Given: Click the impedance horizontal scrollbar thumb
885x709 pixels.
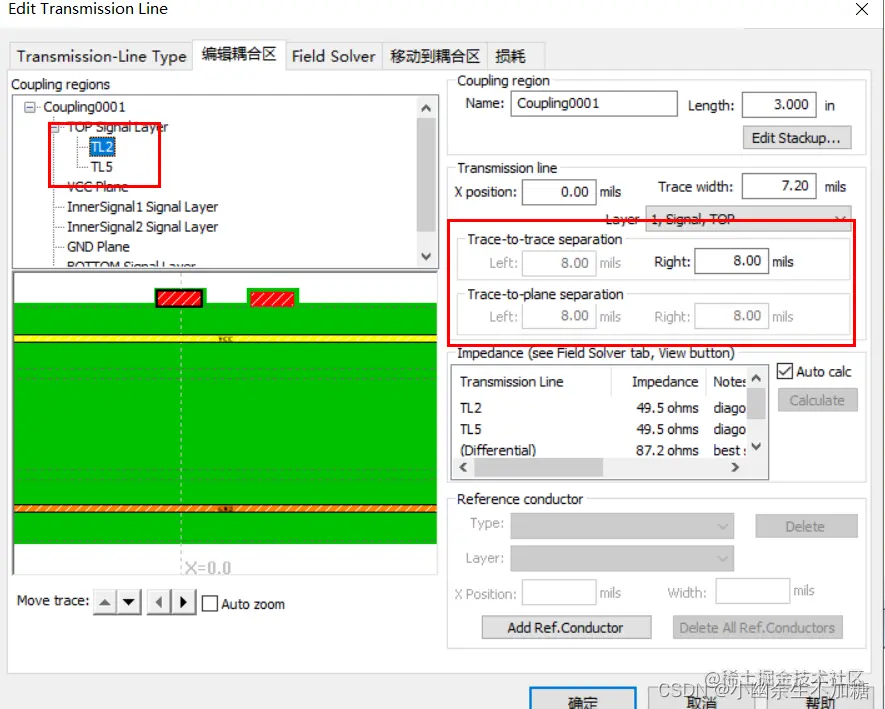Looking at the screenshot, I should click(x=538, y=467).
